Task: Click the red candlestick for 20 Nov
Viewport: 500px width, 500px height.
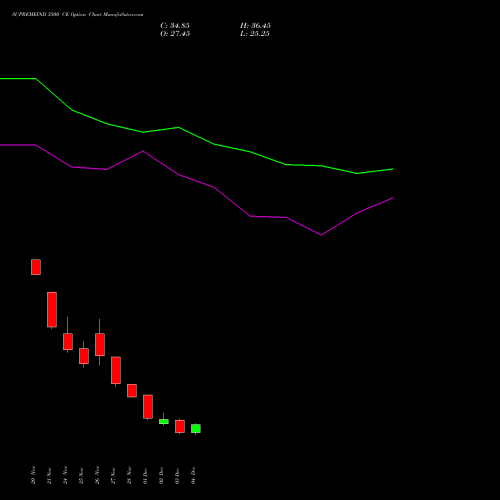Action: pos(36,267)
